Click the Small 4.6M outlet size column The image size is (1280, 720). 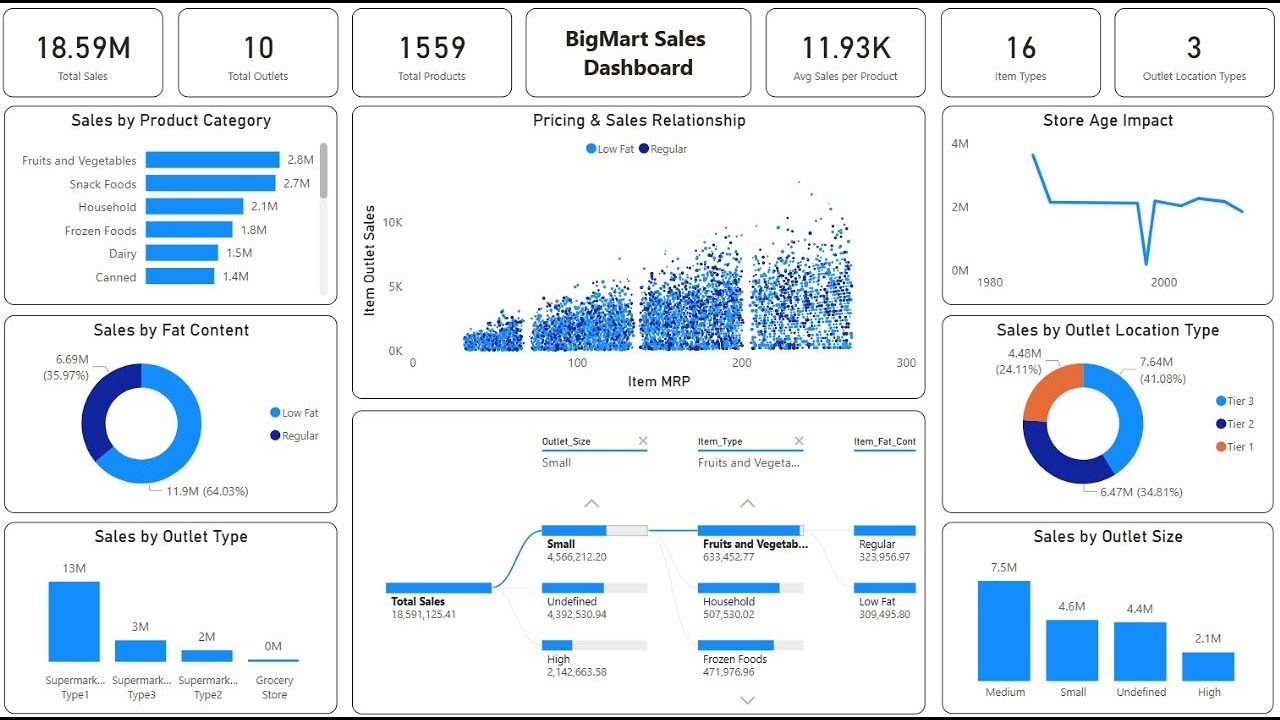point(1072,650)
